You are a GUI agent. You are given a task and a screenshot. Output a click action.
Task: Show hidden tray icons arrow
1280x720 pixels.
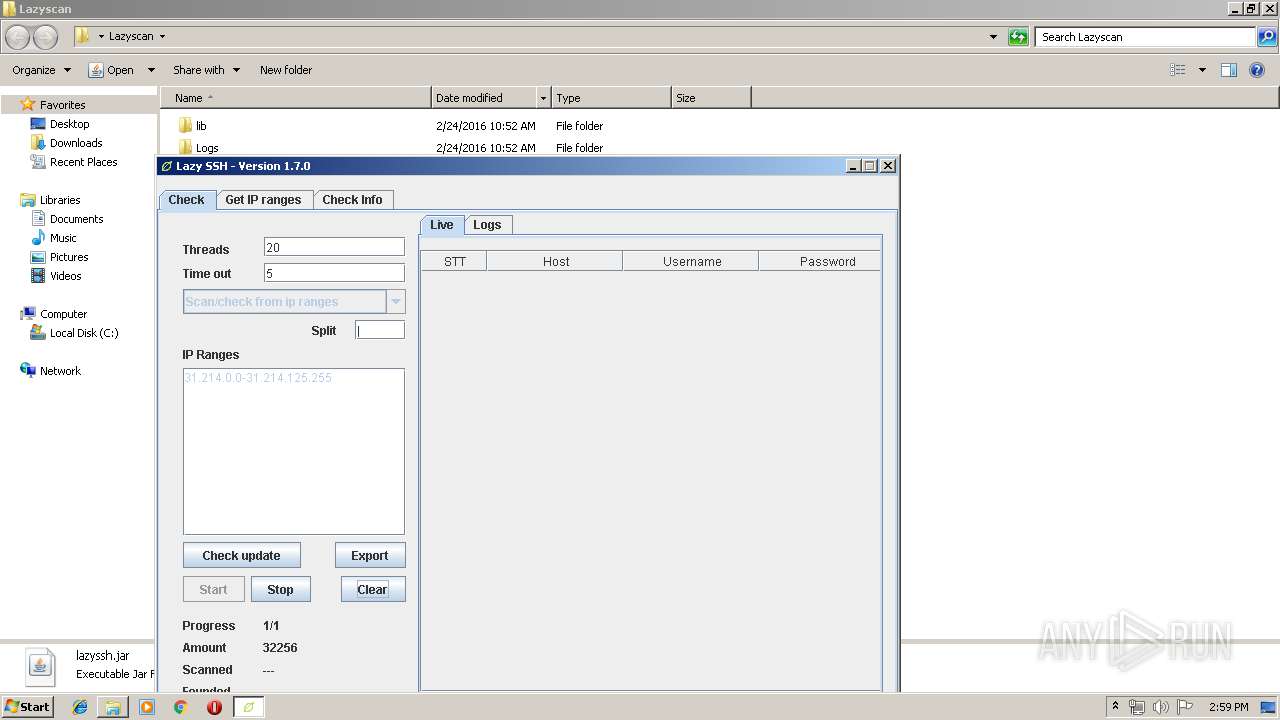1116,707
